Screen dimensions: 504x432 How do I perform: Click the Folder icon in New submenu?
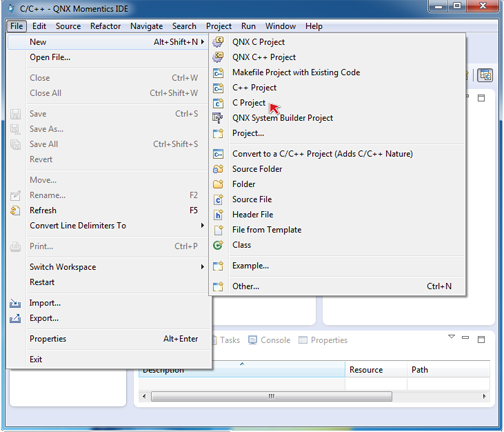tap(218, 184)
